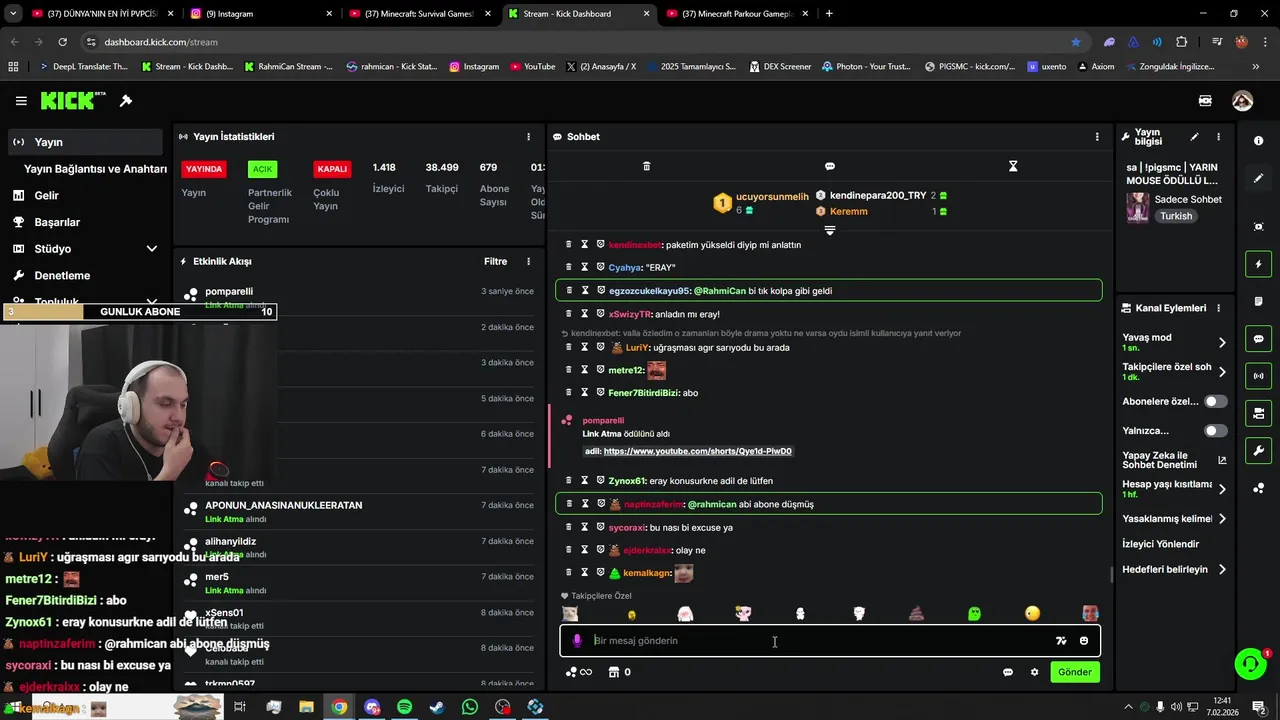Edit stream info with the pencil icon
The image size is (1280, 720).
coord(1194,137)
